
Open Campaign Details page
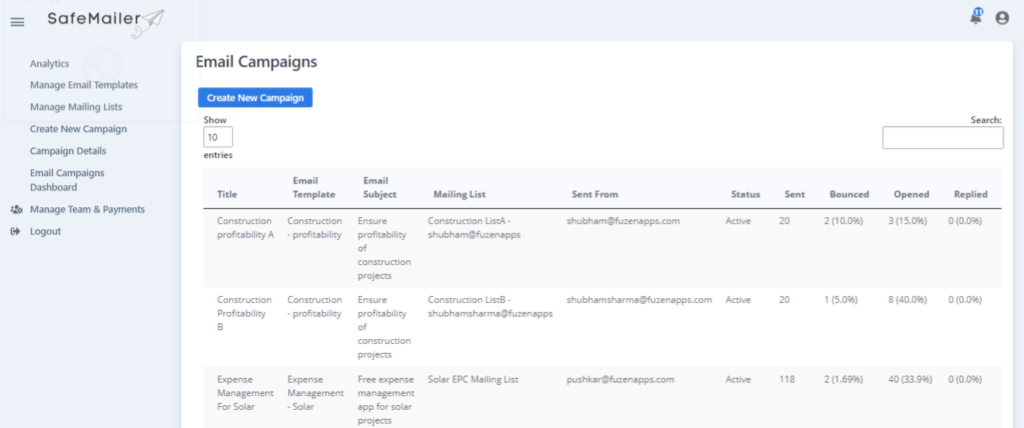click(68, 150)
